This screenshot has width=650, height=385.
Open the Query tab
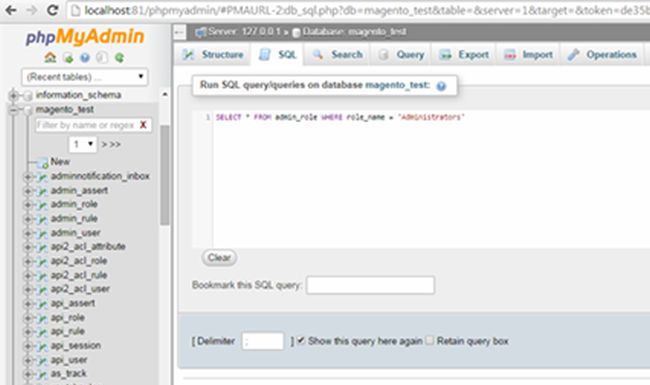(x=401, y=55)
